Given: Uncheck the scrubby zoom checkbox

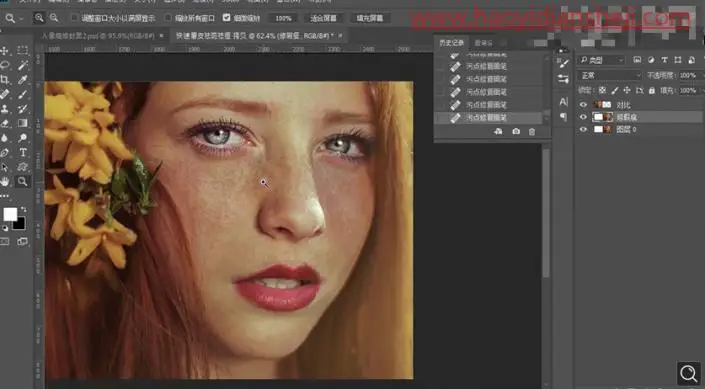Looking at the screenshot, I should (227, 18).
